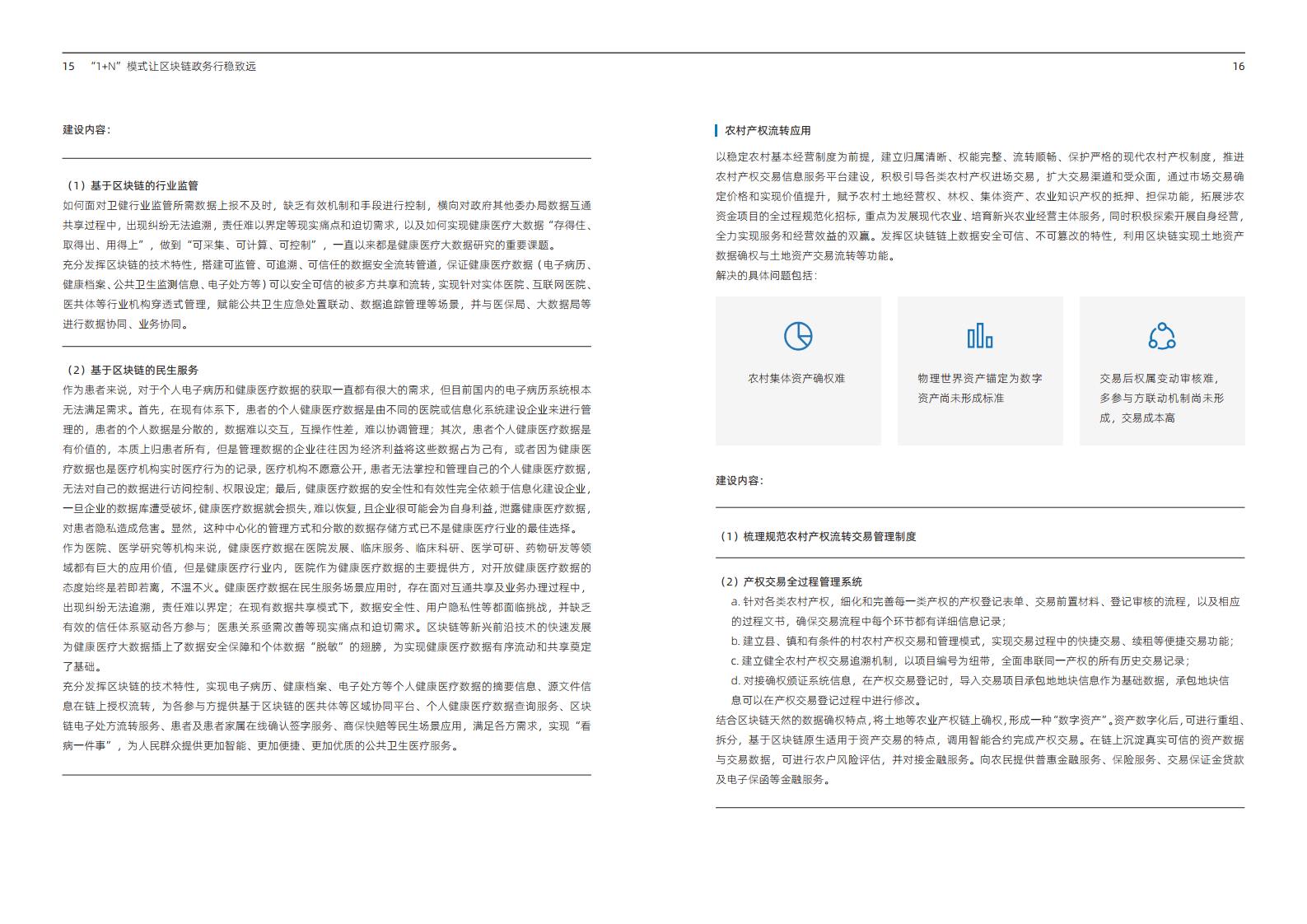This screenshot has height=924, width=1307.
Task: Click the 农村集体资产确权难 card text
Action: click(x=796, y=379)
